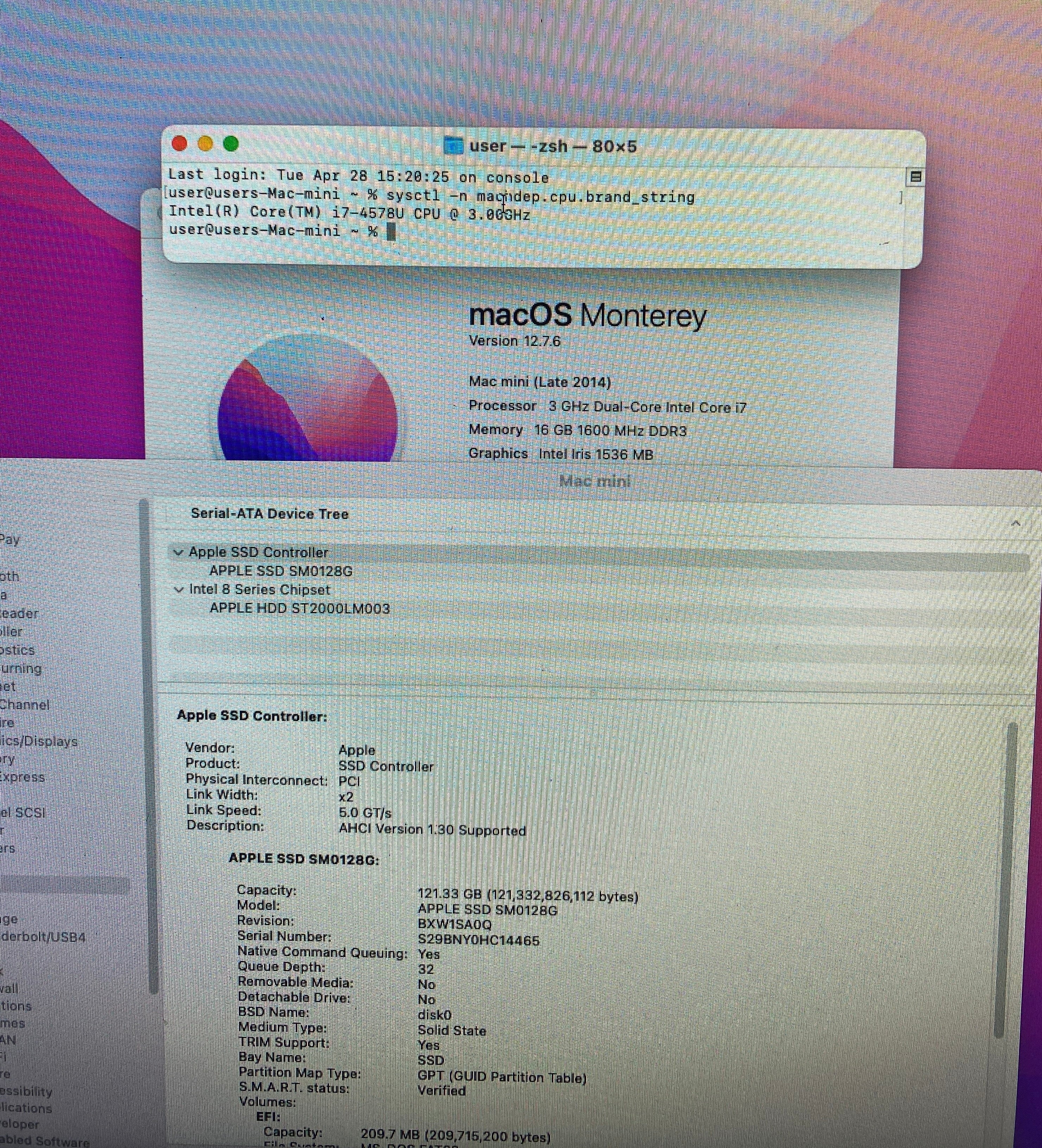The image size is (1042, 1148).
Task: Click AHCI Version 1.30 Supported description
Action: pos(432,830)
